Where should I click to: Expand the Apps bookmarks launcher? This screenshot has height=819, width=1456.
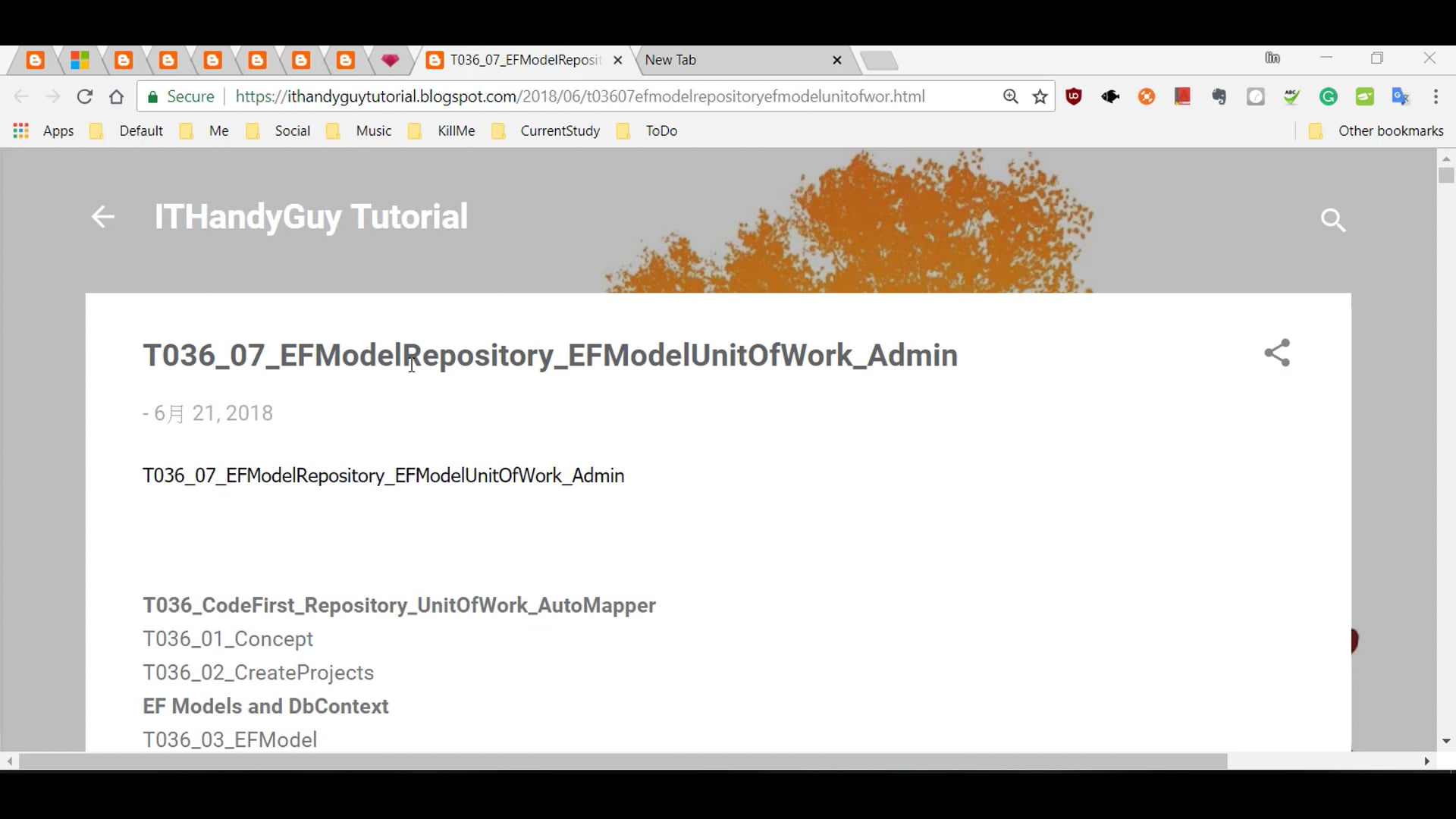point(45,130)
